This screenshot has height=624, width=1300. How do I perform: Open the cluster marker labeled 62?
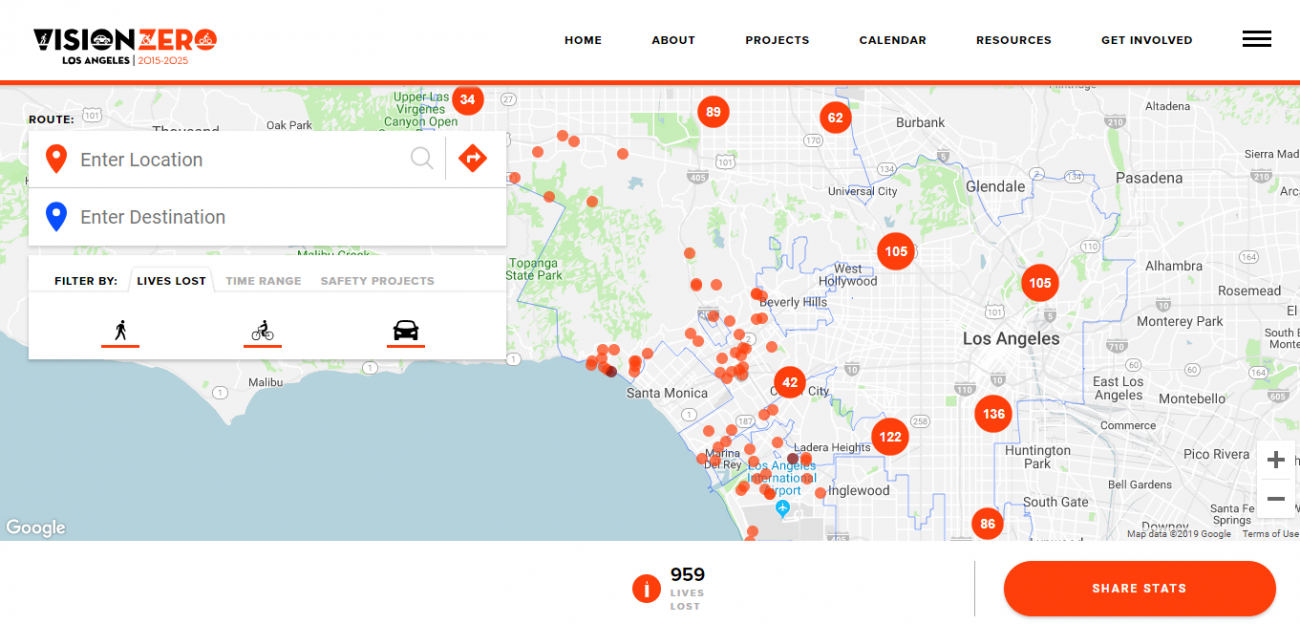point(835,117)
